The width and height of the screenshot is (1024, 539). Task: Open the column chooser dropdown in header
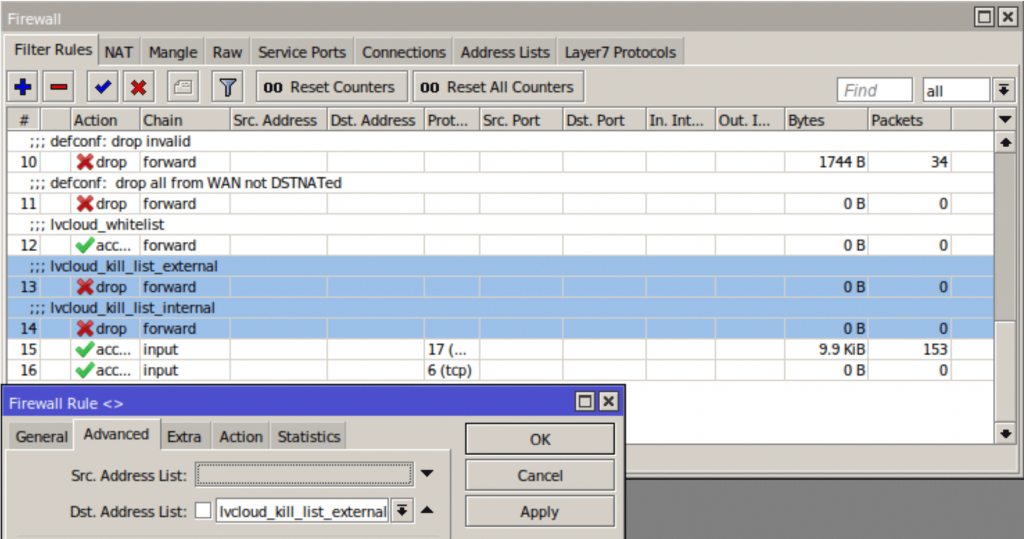1005,120
